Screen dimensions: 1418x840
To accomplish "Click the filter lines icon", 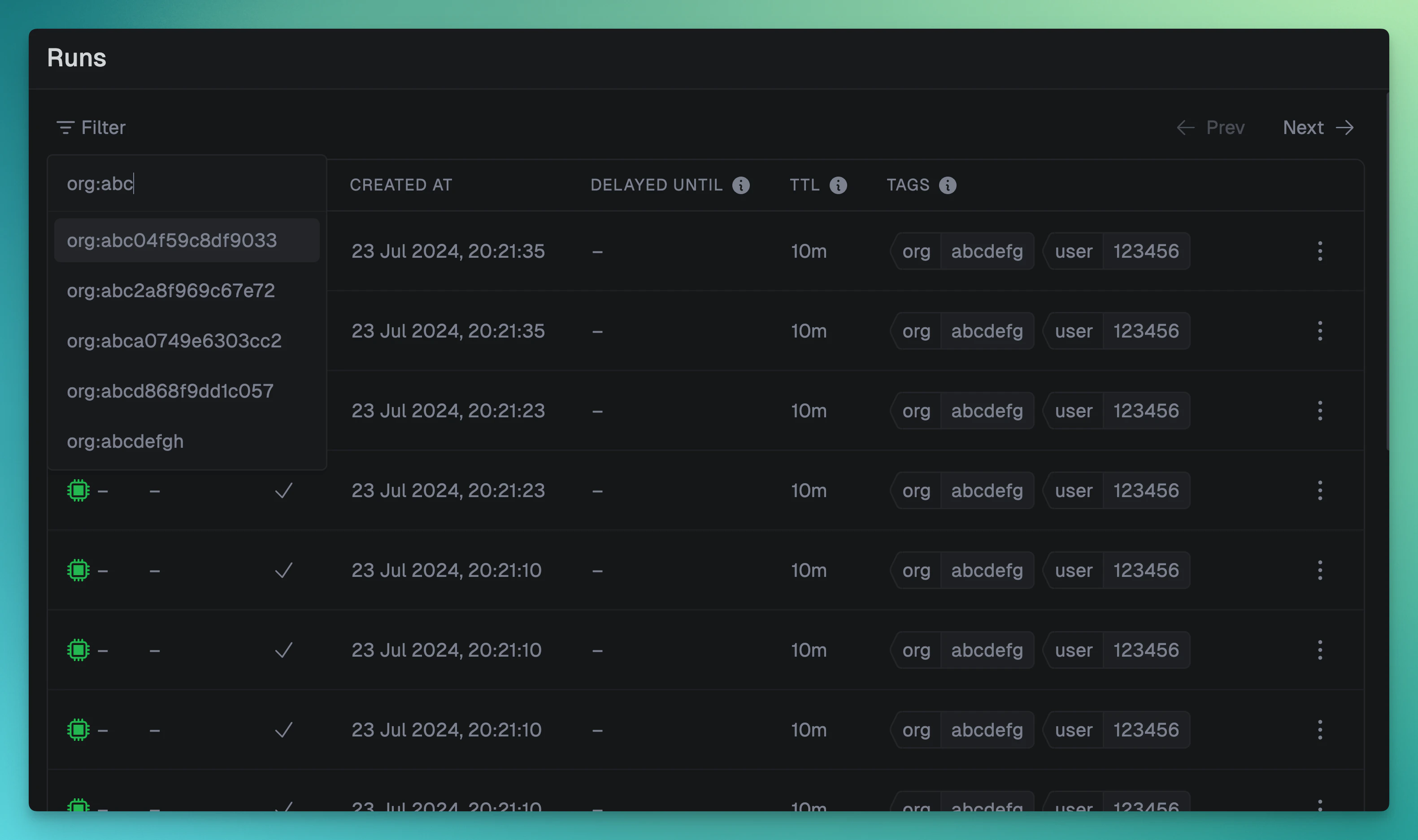I will tap(65, 127).
